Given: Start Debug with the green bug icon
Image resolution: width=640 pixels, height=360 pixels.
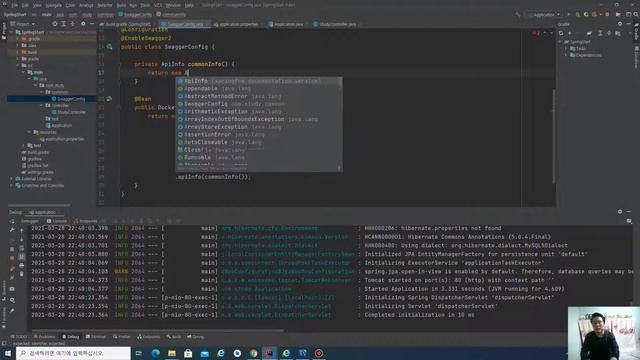Looking at the screenshot, I should coord(578,15).
